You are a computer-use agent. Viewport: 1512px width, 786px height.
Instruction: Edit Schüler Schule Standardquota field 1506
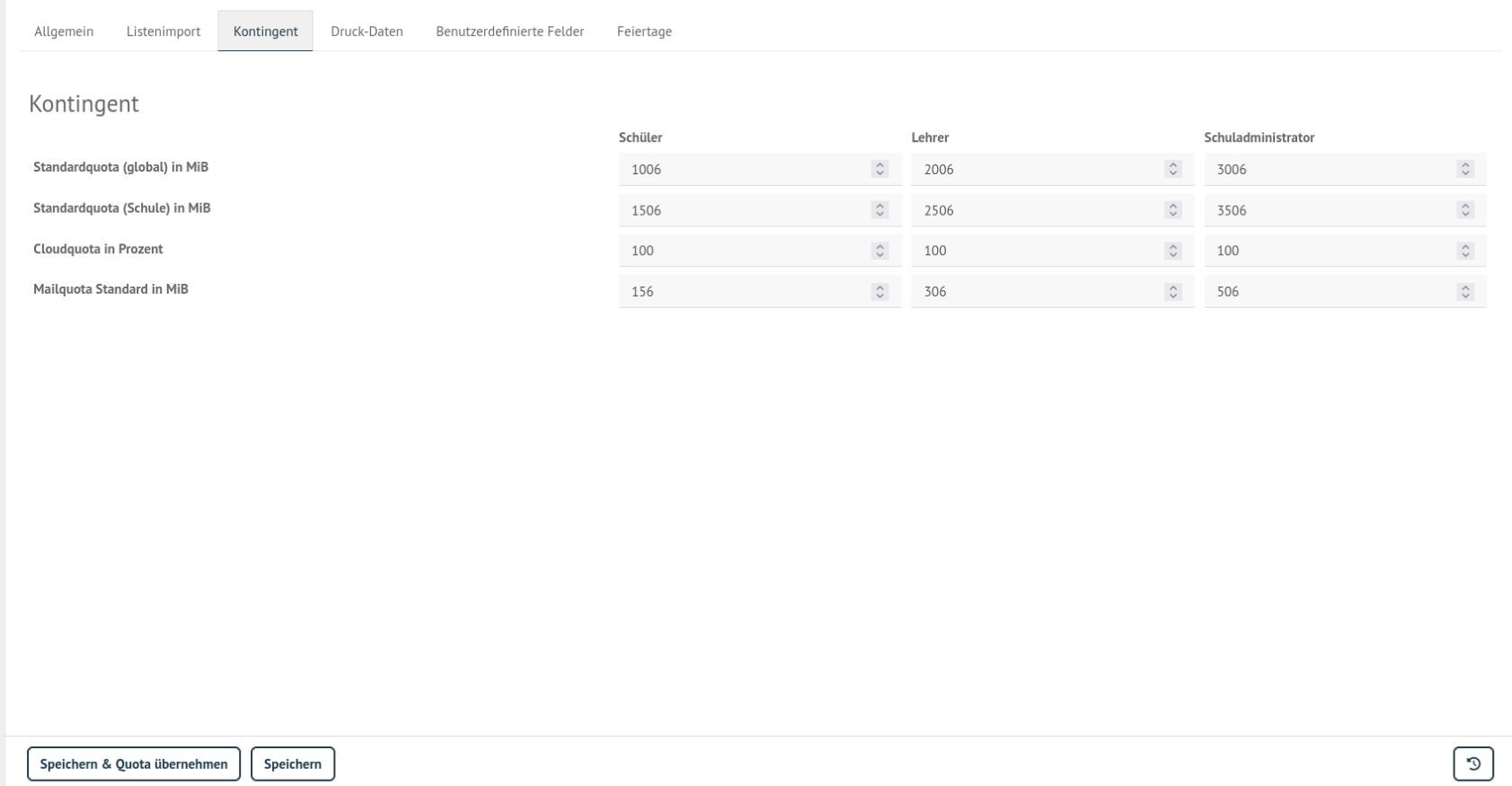tap(760, 210)
